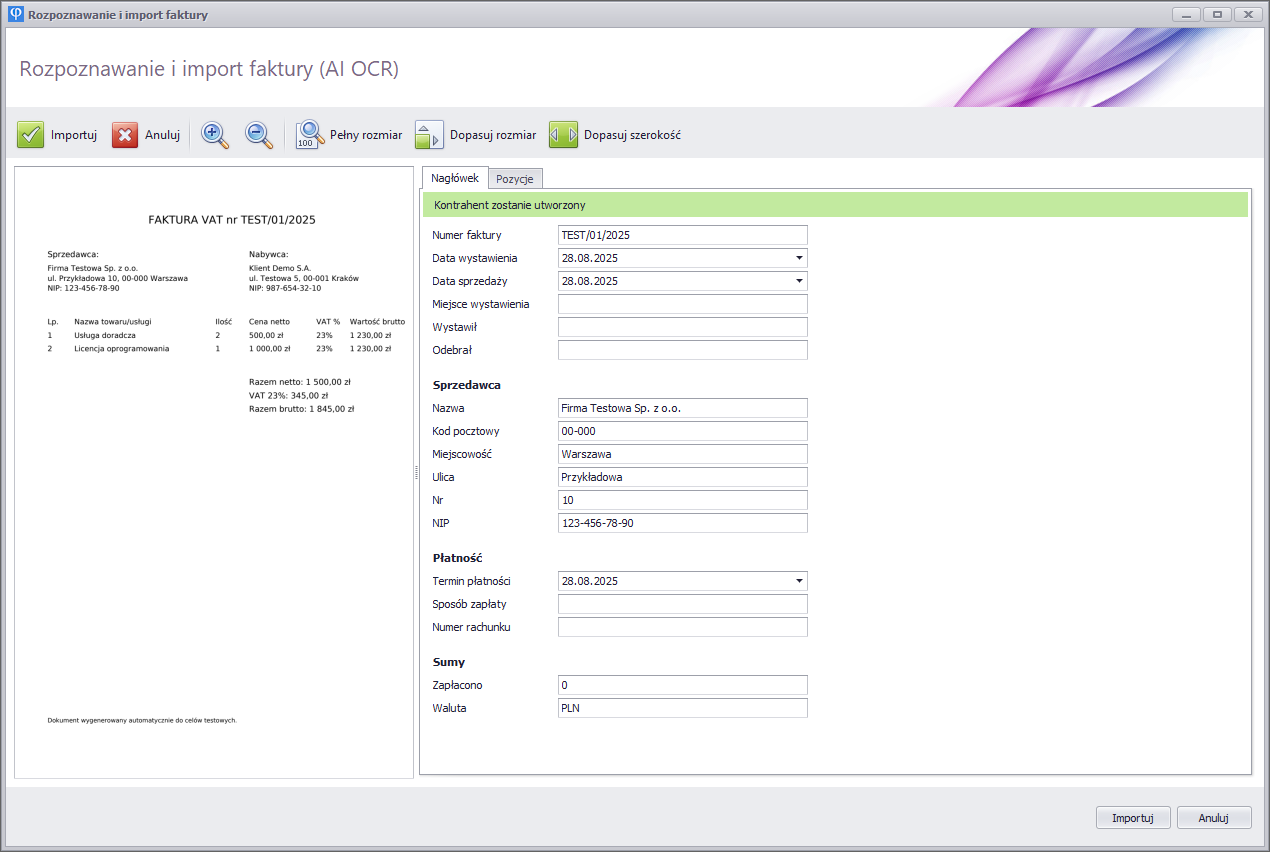Click the green checkmark Importuj toolbar icon
Viewport: 1270px width, 852px height.
(31, 135)
